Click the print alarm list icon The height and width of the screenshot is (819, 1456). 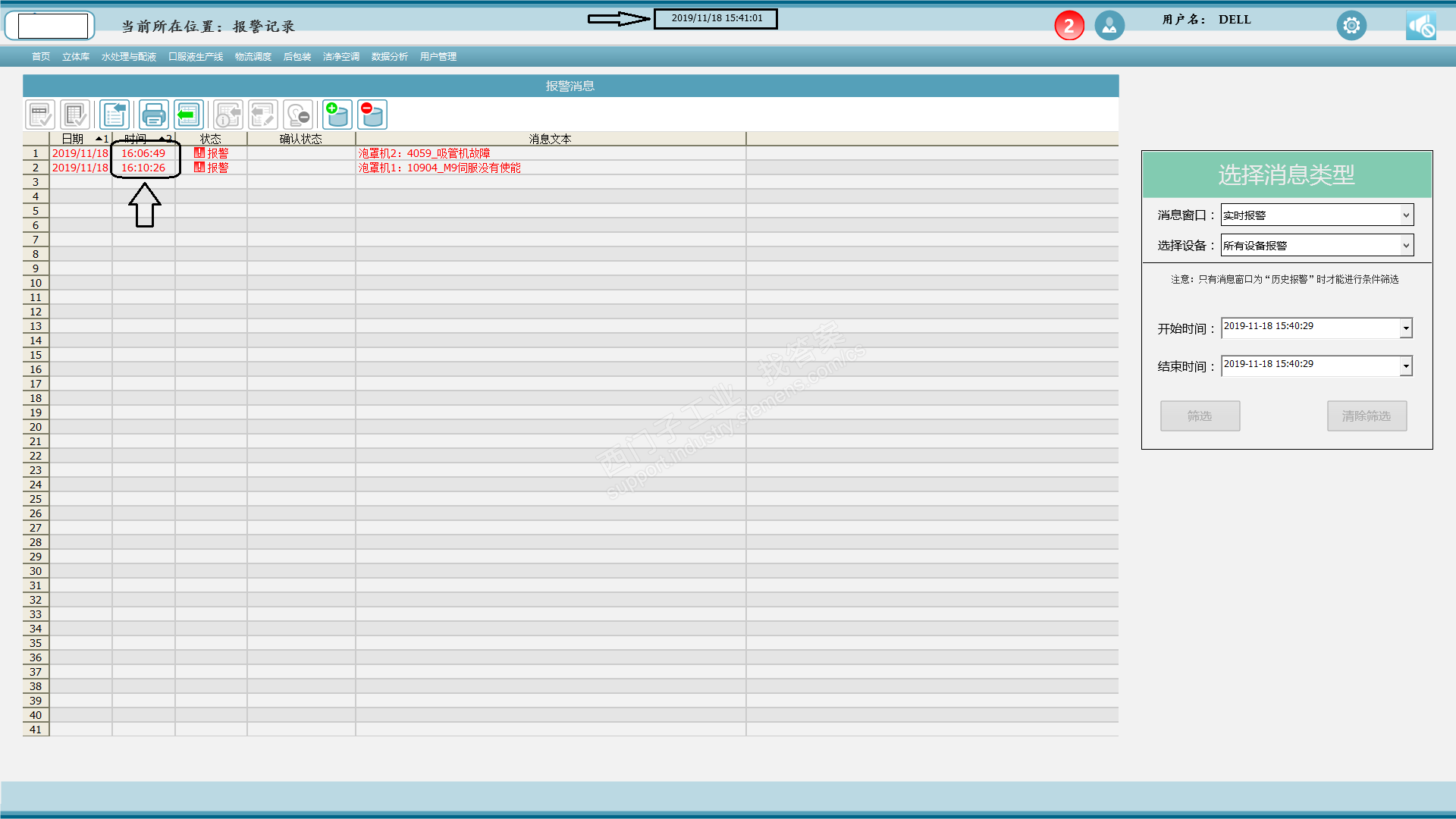tap(154, 115)
